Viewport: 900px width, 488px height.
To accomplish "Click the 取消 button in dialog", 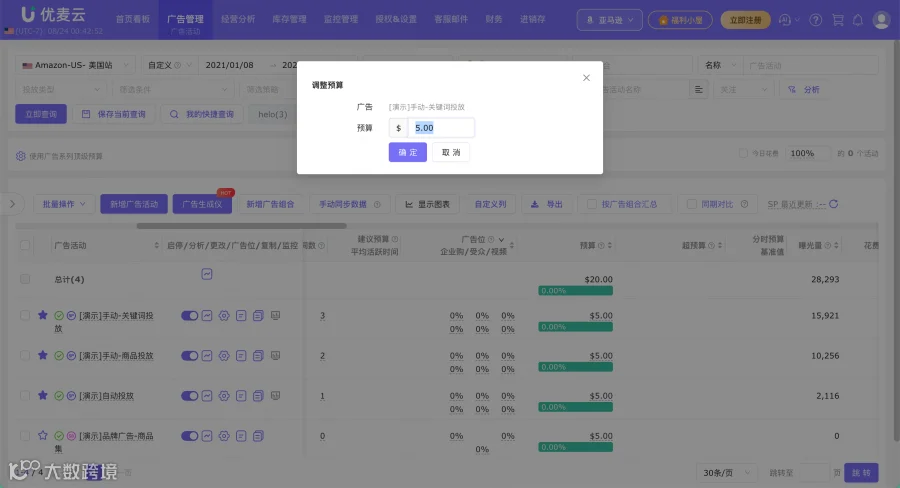I will [451, 152].
